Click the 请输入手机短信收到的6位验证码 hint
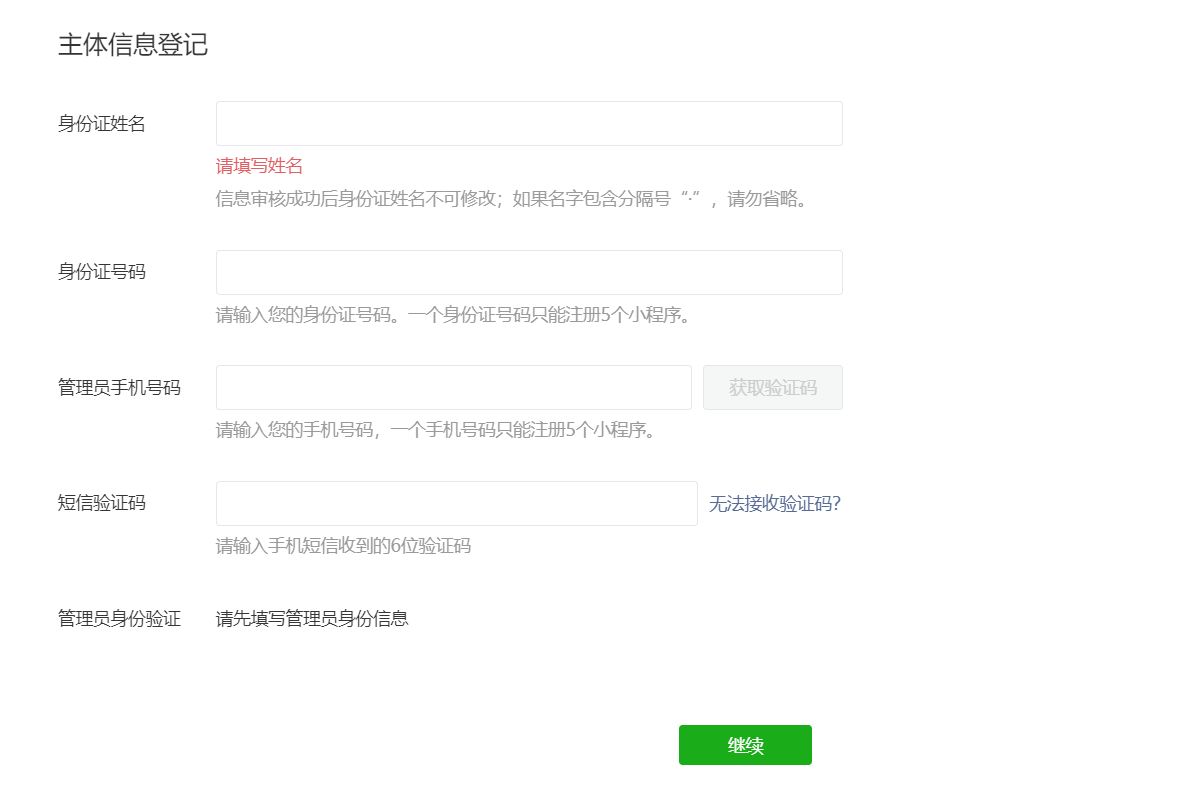 [343, 546]
